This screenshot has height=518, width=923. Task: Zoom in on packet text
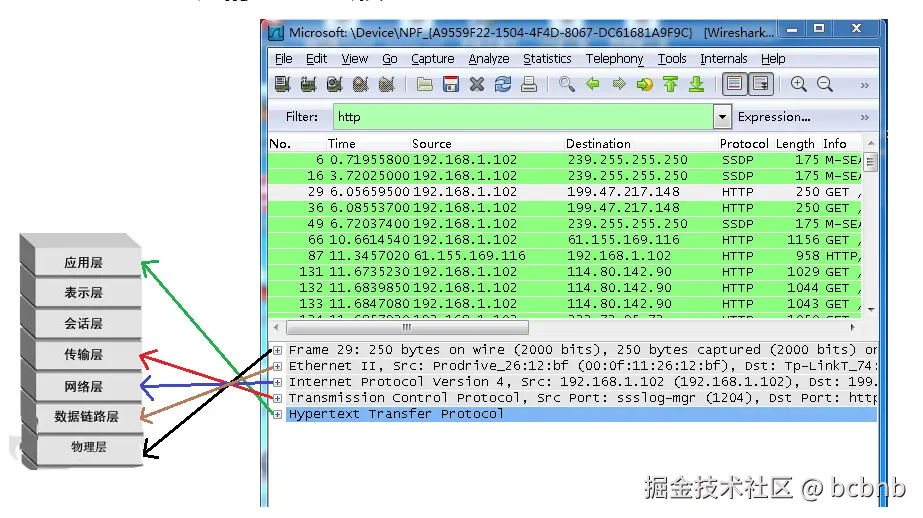[x=799, y=84]
